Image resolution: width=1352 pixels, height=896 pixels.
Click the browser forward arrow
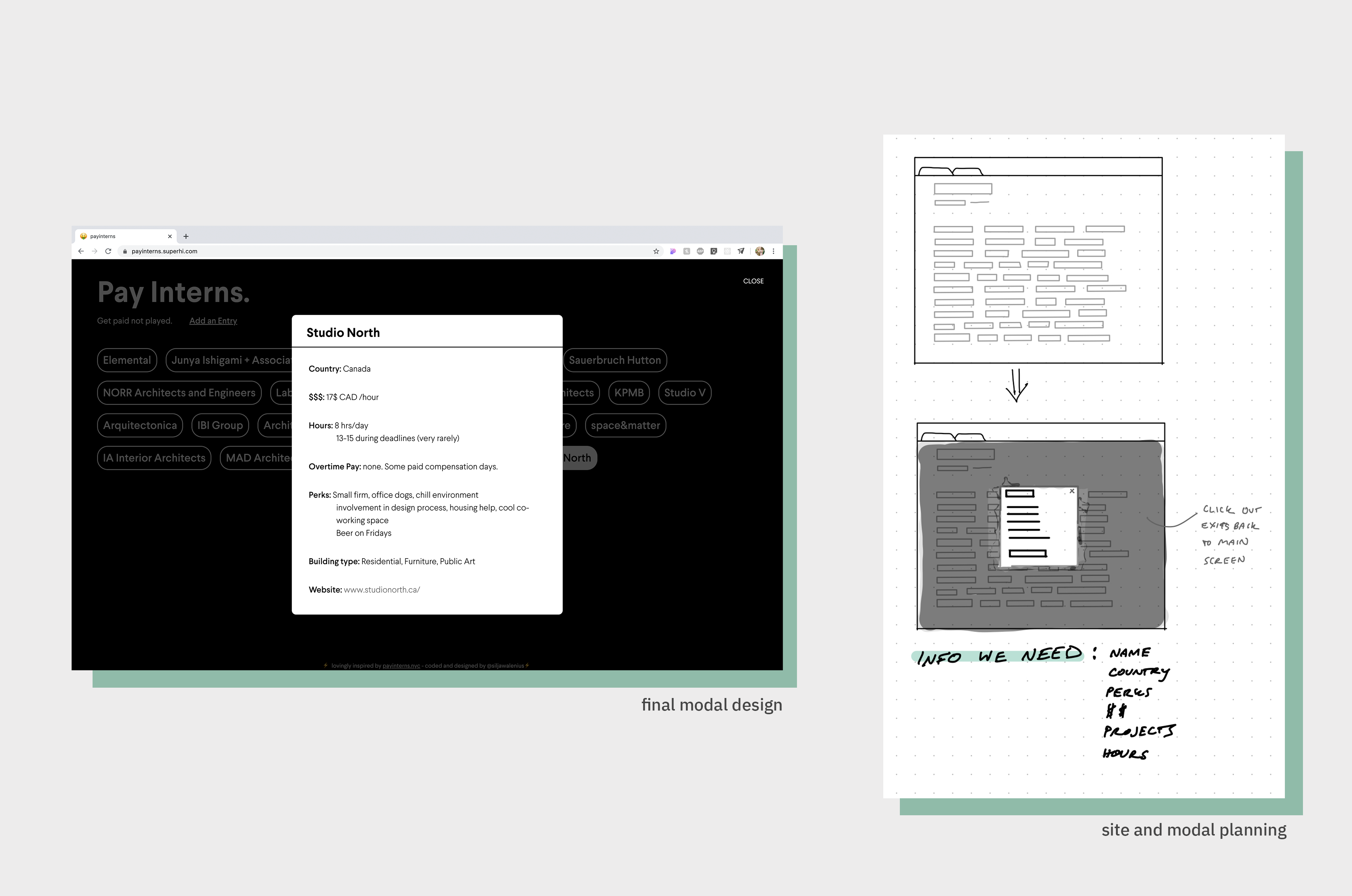(95, 251)
